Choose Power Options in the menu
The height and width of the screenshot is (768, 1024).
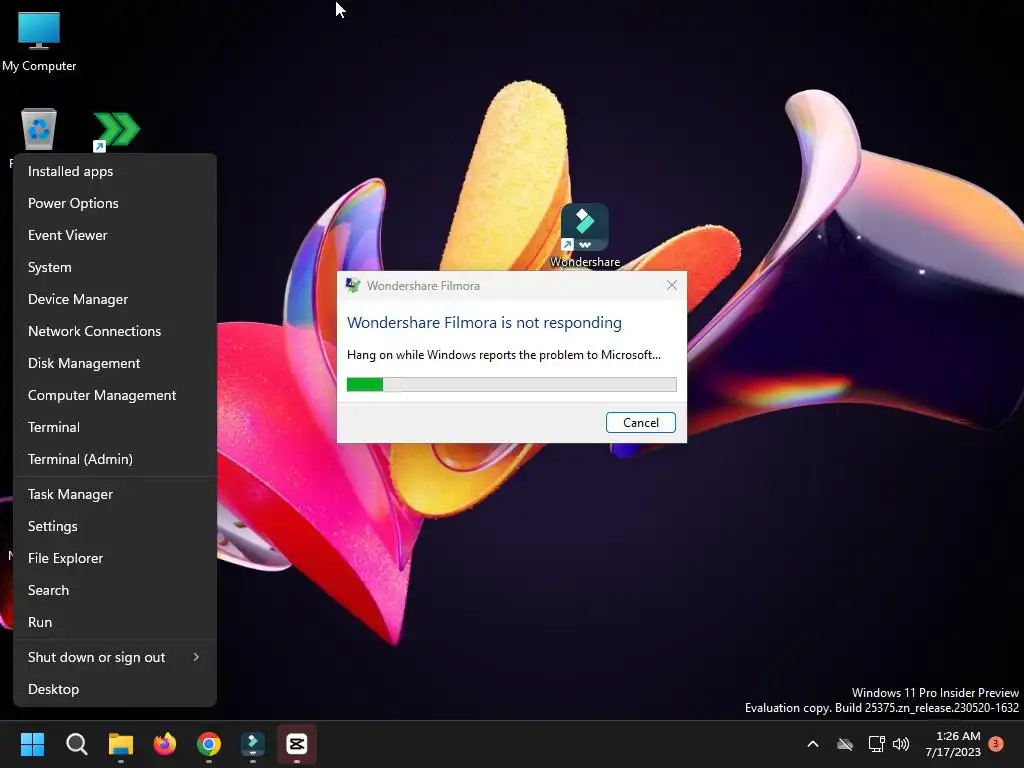tap(115, 203)
